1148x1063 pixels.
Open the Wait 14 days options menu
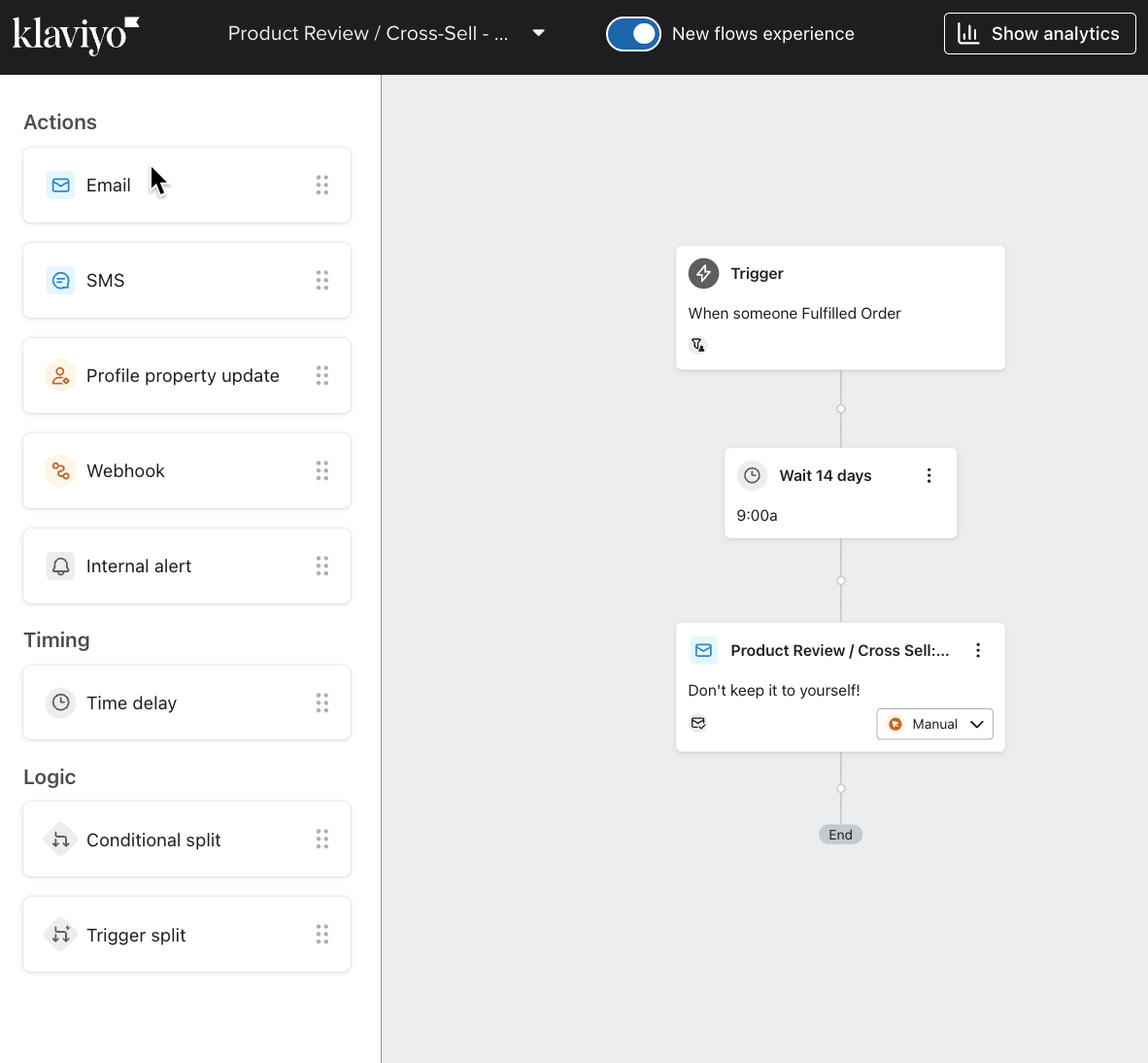(929, 475)
